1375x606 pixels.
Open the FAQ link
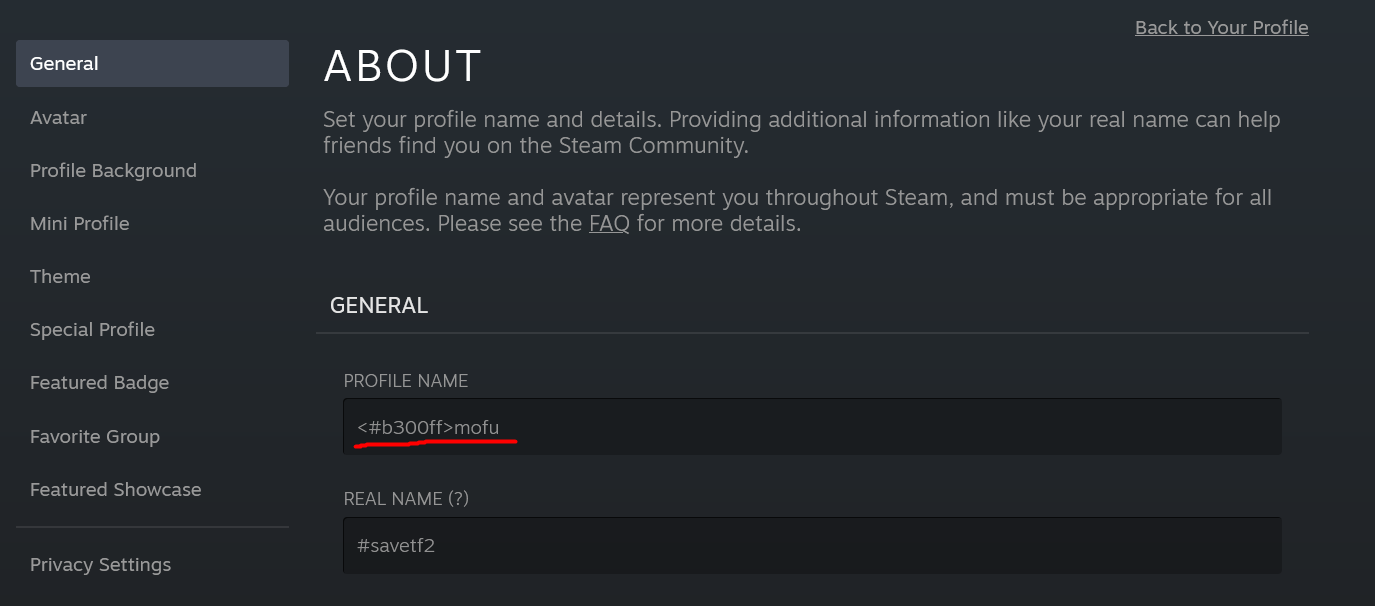(x=609, y=224)
